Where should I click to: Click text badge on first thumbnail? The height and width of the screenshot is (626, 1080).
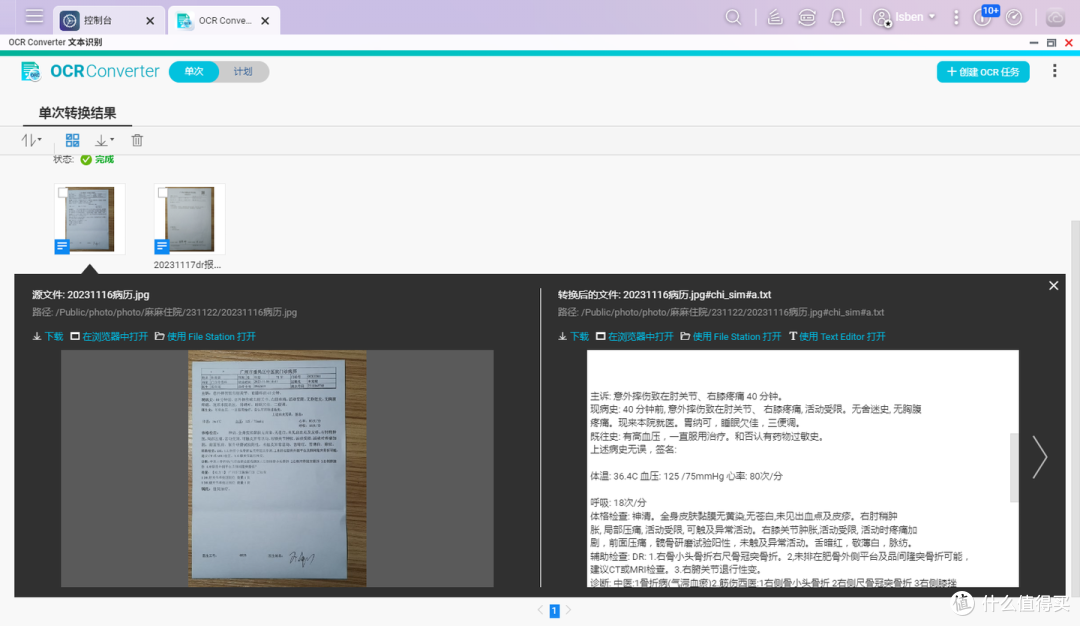[x=62, y=246]
